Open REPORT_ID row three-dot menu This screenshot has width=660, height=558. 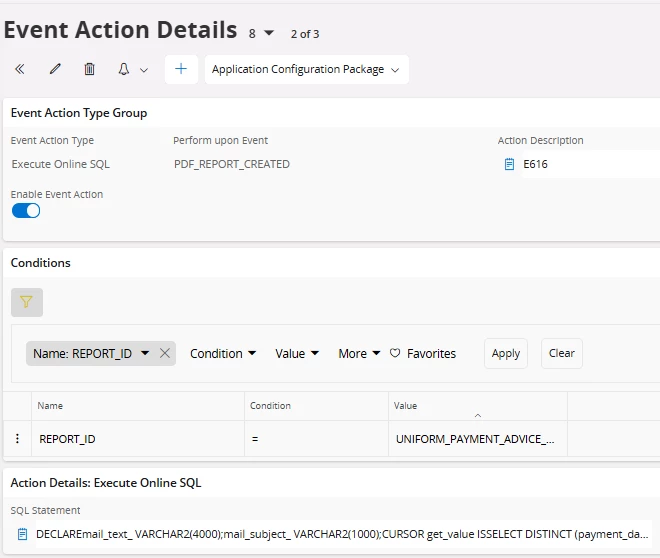17,439
